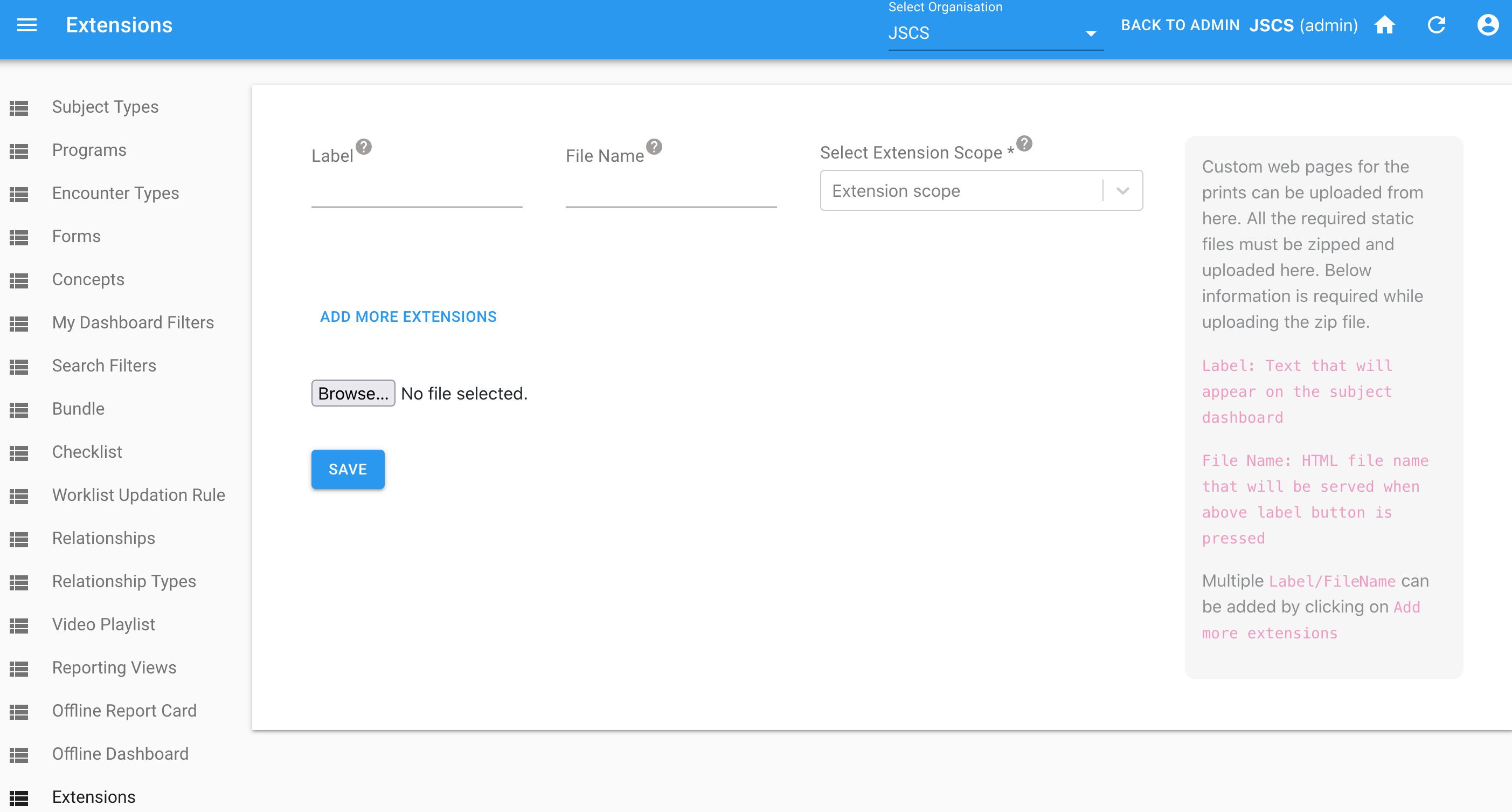Click the list icon beside Extensions

(19, 797)
